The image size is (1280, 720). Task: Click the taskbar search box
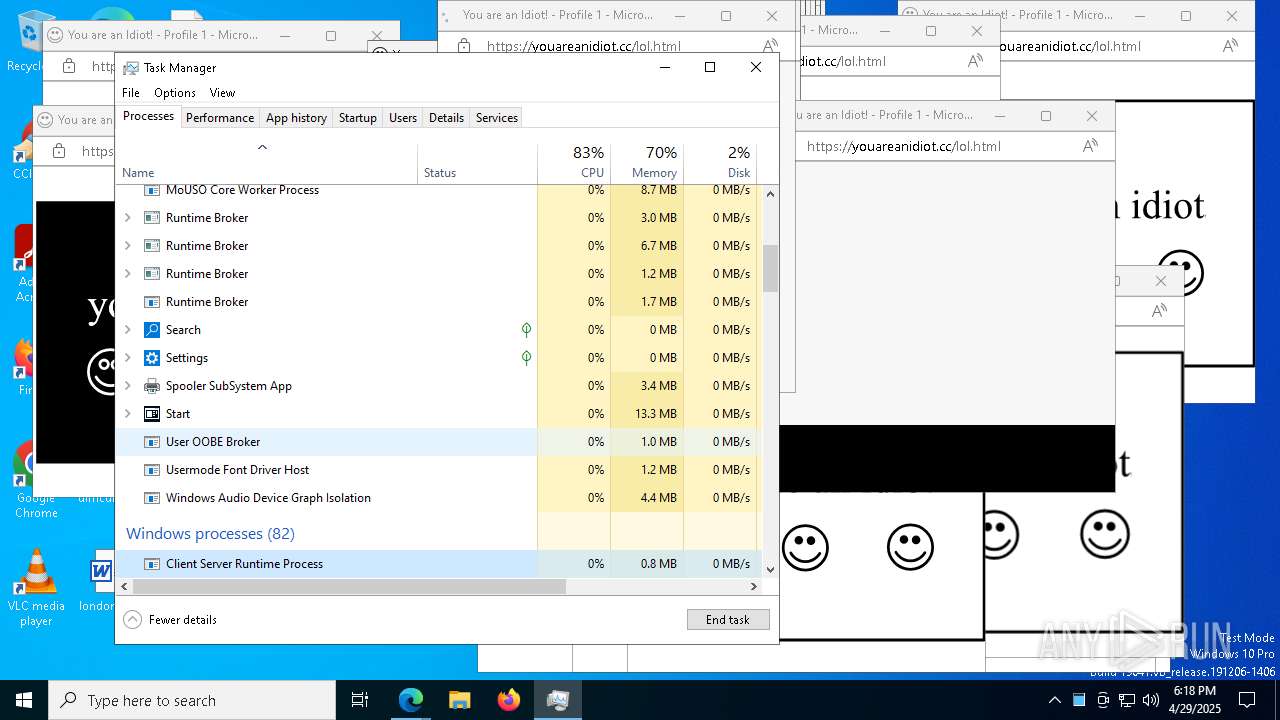point(192,700)
